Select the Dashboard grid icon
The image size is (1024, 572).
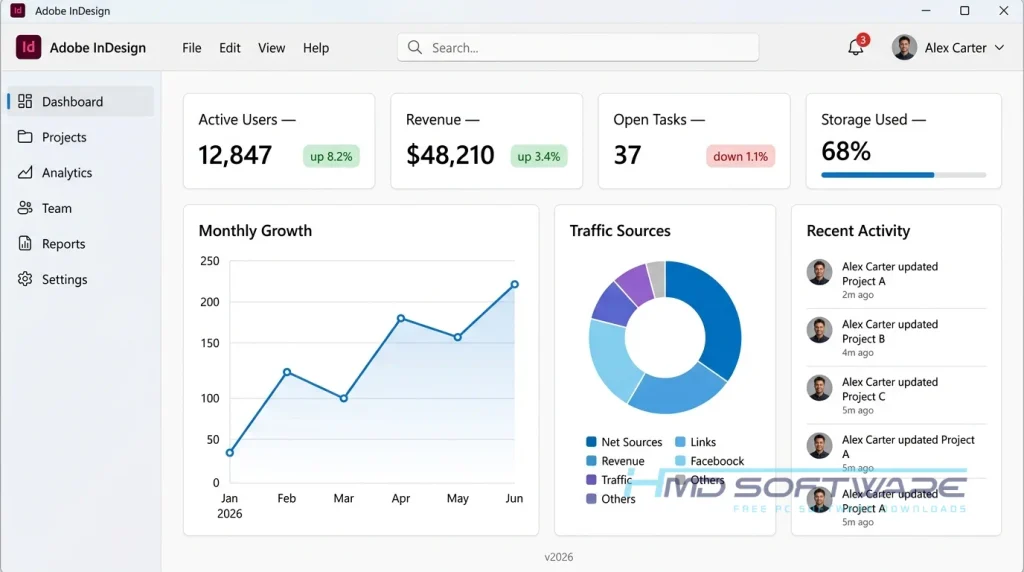tap(25, 101)
